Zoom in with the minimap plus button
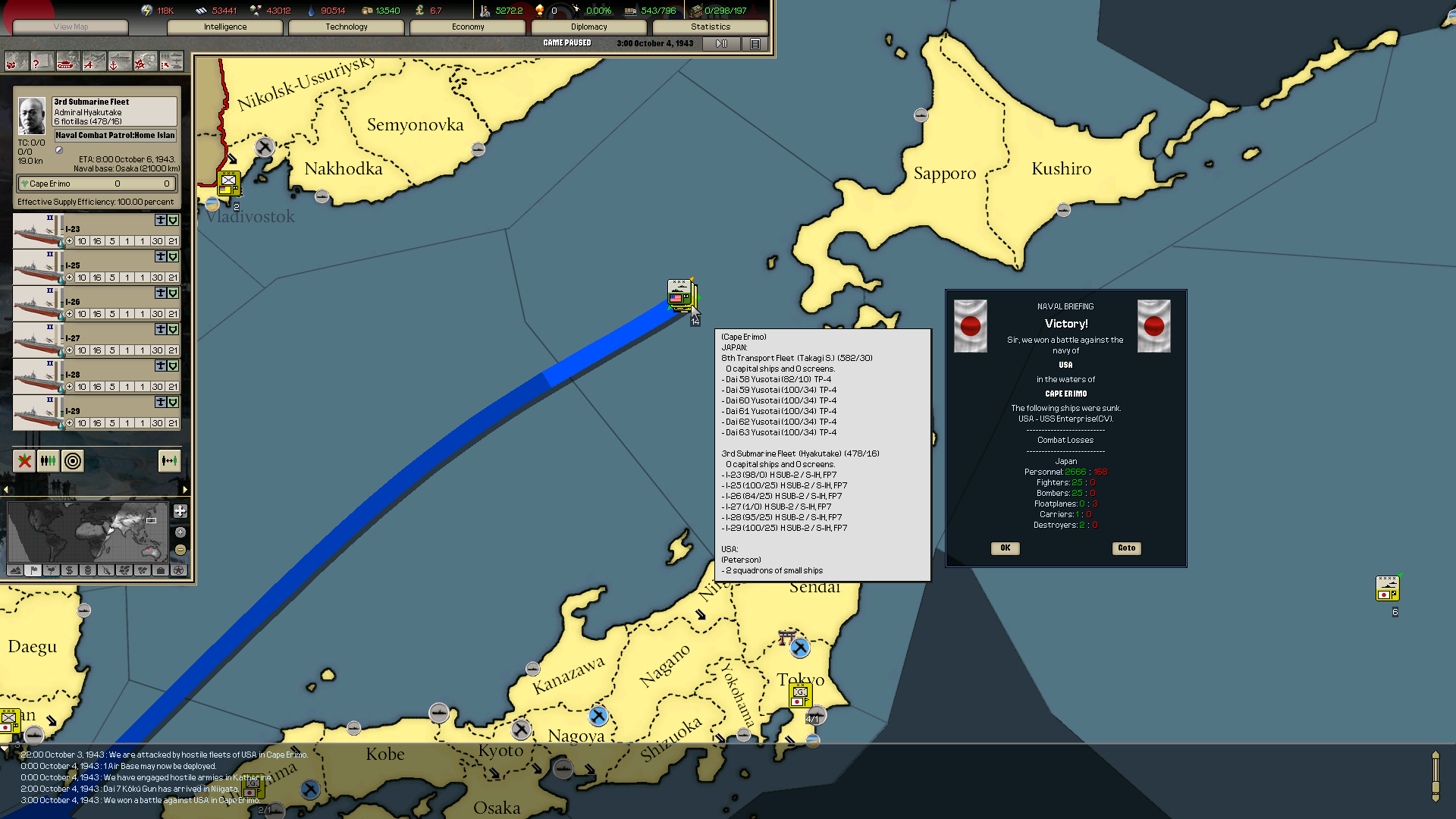This screenshot has width=1456, height=819. click(180, 532)
